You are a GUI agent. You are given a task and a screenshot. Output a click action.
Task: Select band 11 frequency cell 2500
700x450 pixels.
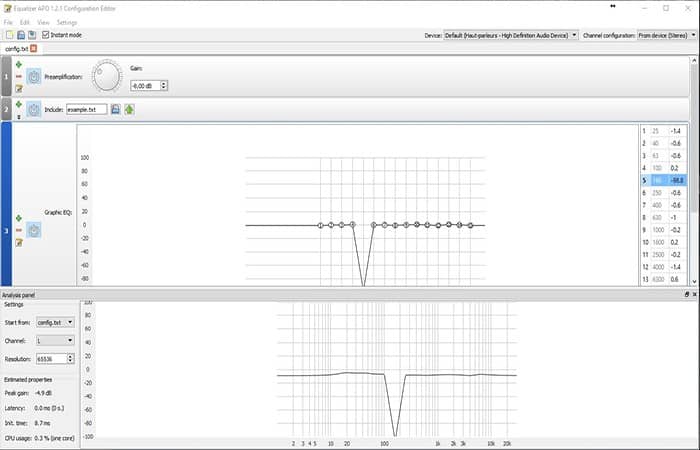pos(659,254)
